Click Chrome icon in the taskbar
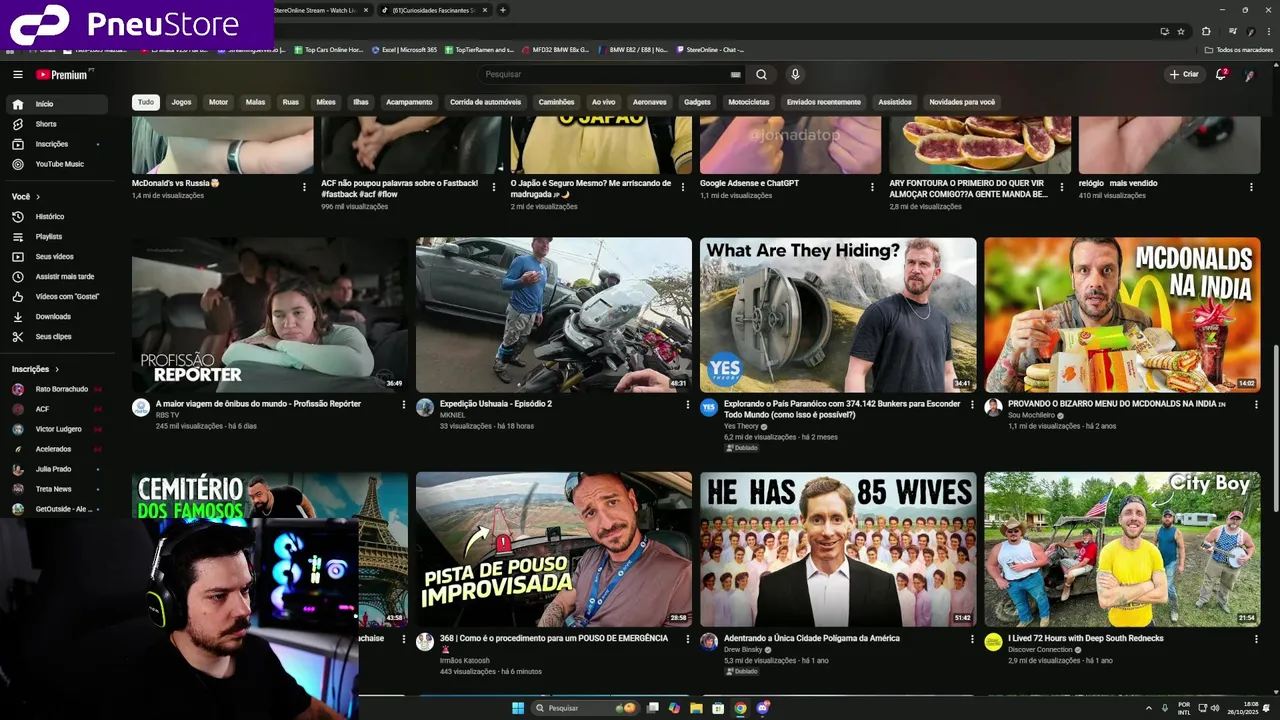This screenshot has width=1280, height=720. click(740, 708)
